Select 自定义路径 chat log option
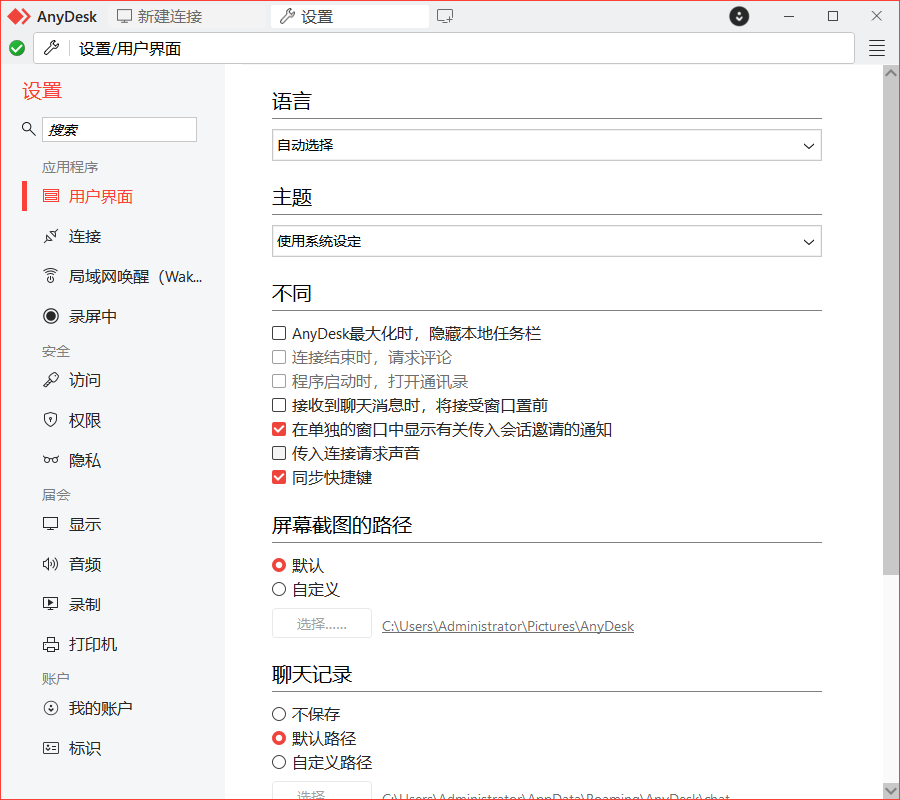The width and height of the screenshot is (900, 800). pos(279,762)
